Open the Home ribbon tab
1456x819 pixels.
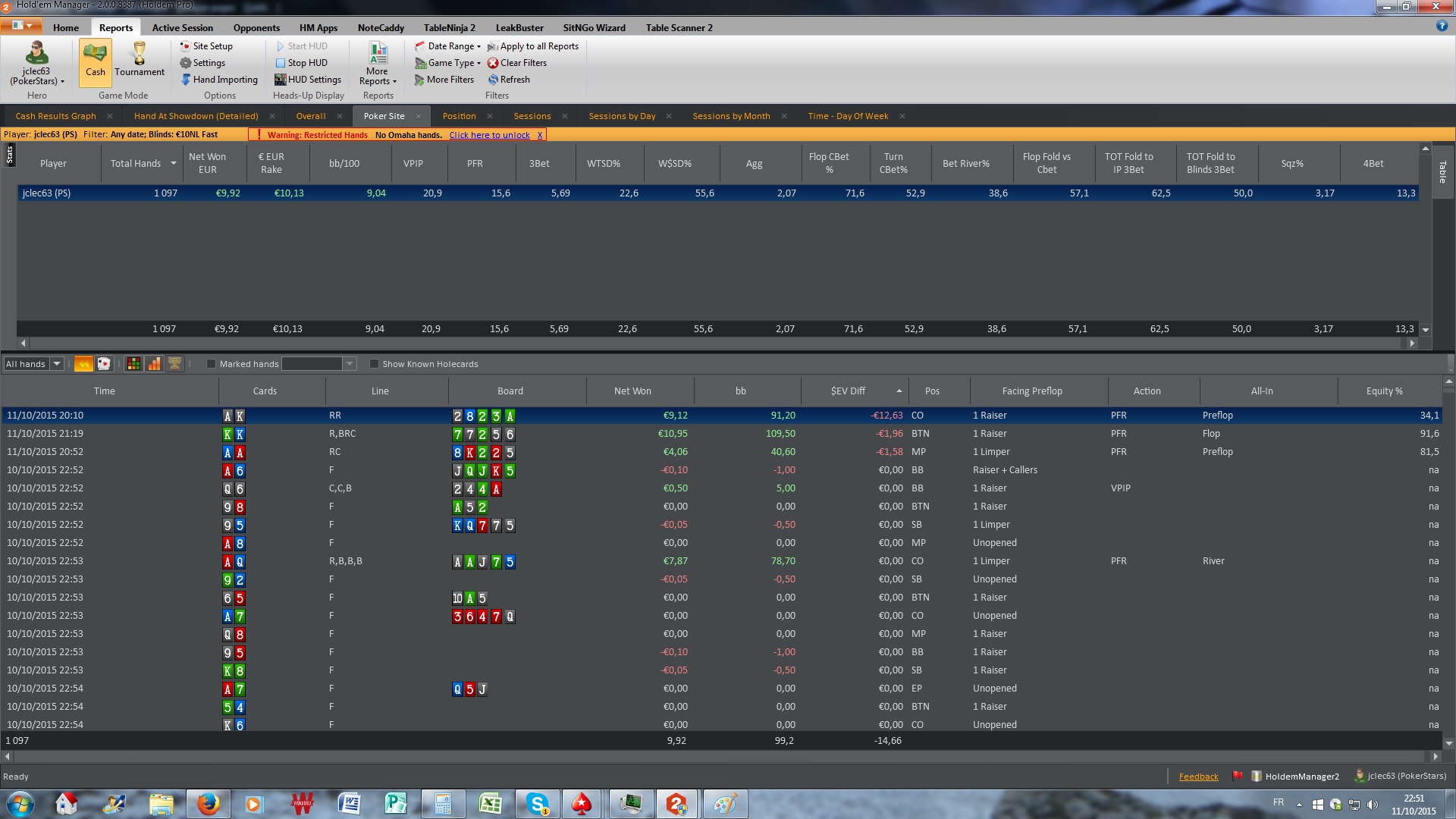point(66,27)
